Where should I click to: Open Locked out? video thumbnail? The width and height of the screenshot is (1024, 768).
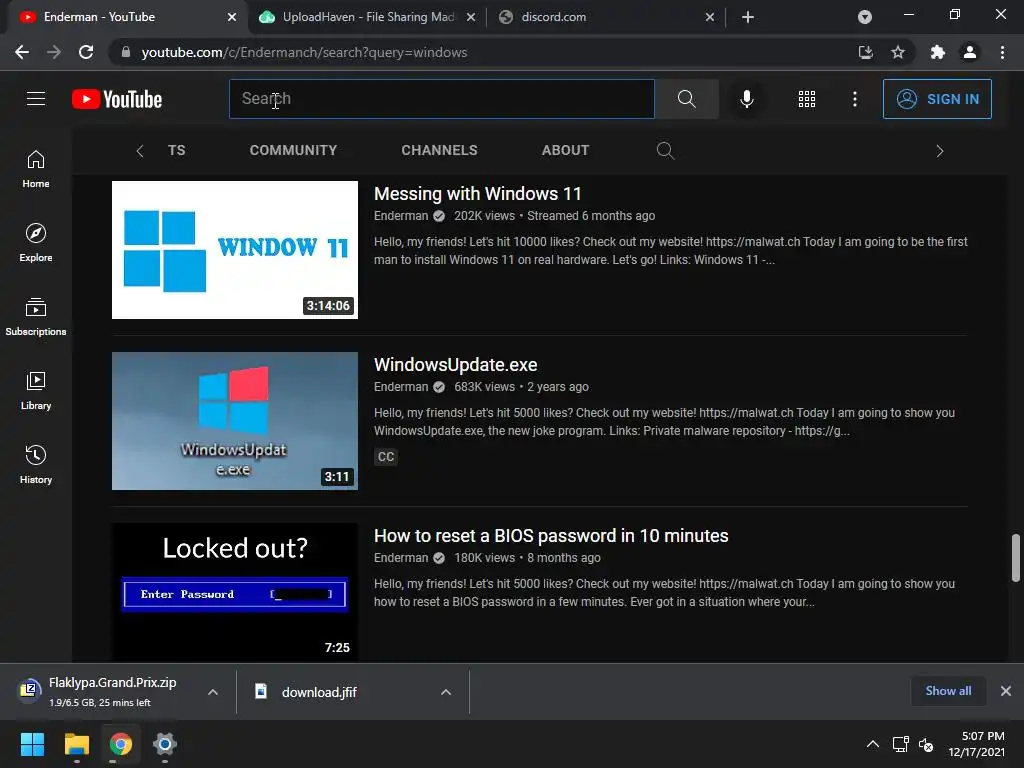click(x=234, y=592)
